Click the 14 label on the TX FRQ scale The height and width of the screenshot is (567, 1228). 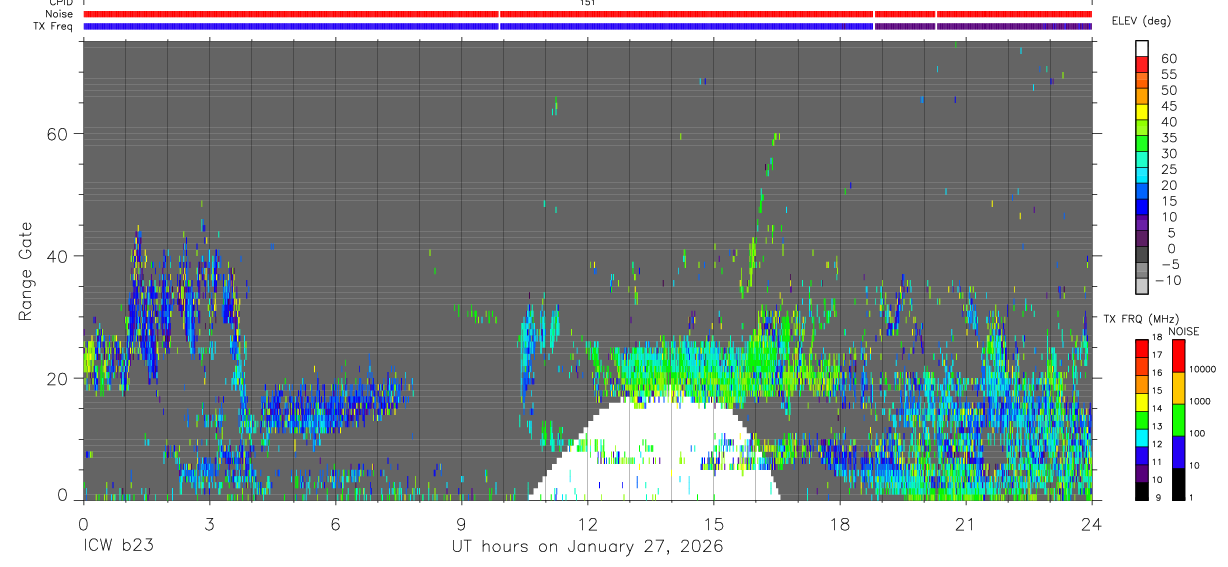tap(1157, 408)
